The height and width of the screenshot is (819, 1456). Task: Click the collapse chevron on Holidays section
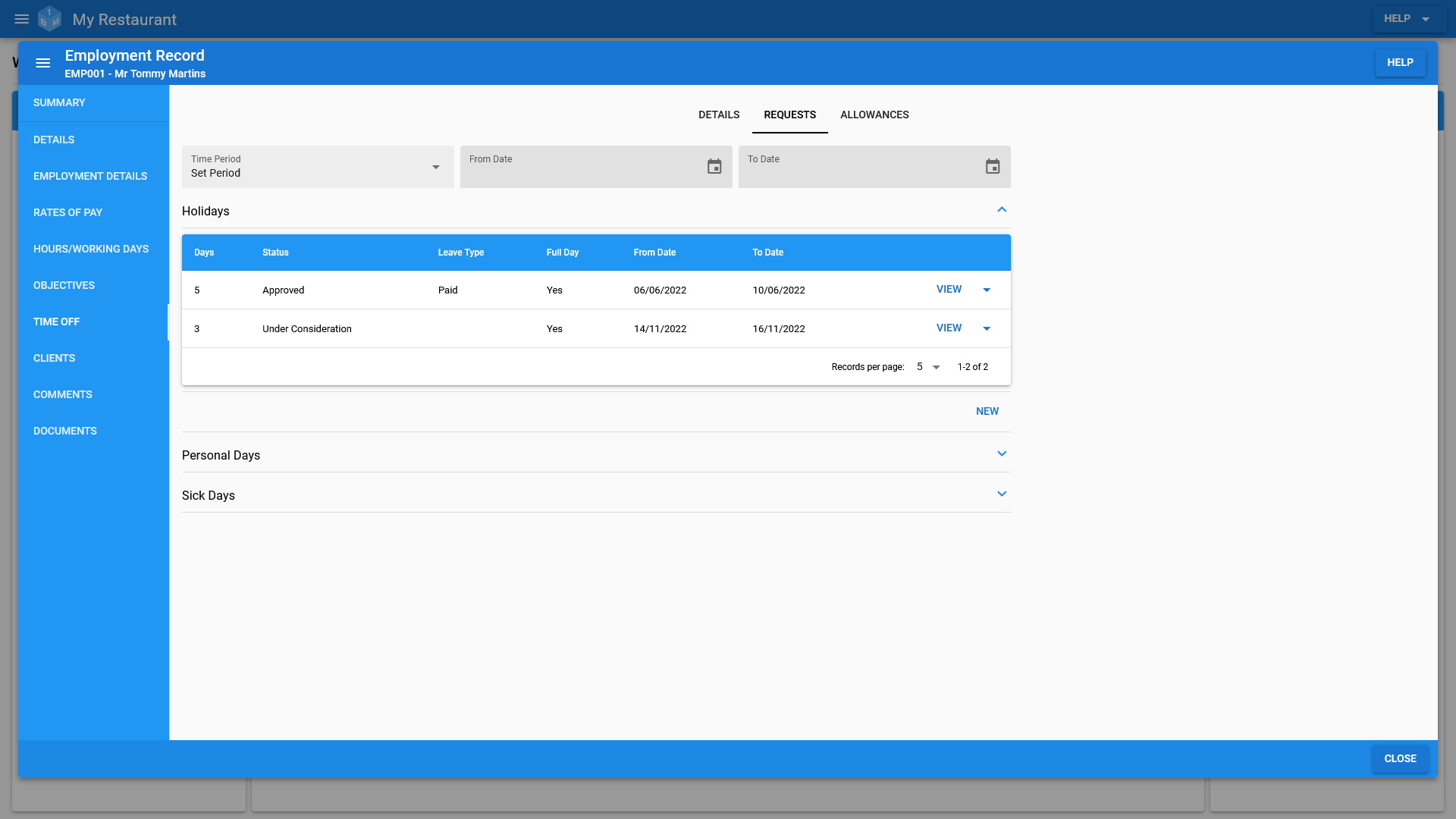[1002, 209]
